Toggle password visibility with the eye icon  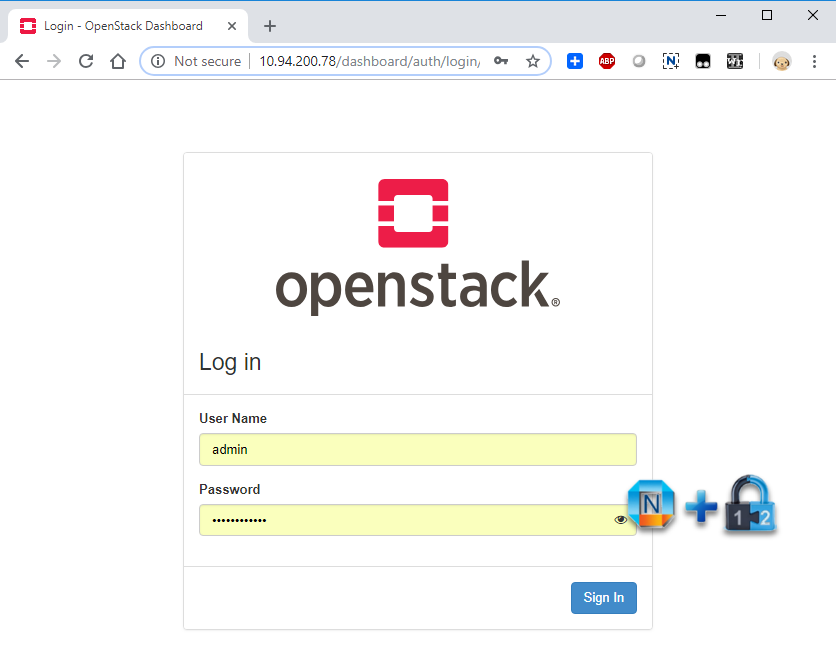click(x=620, y=520)
